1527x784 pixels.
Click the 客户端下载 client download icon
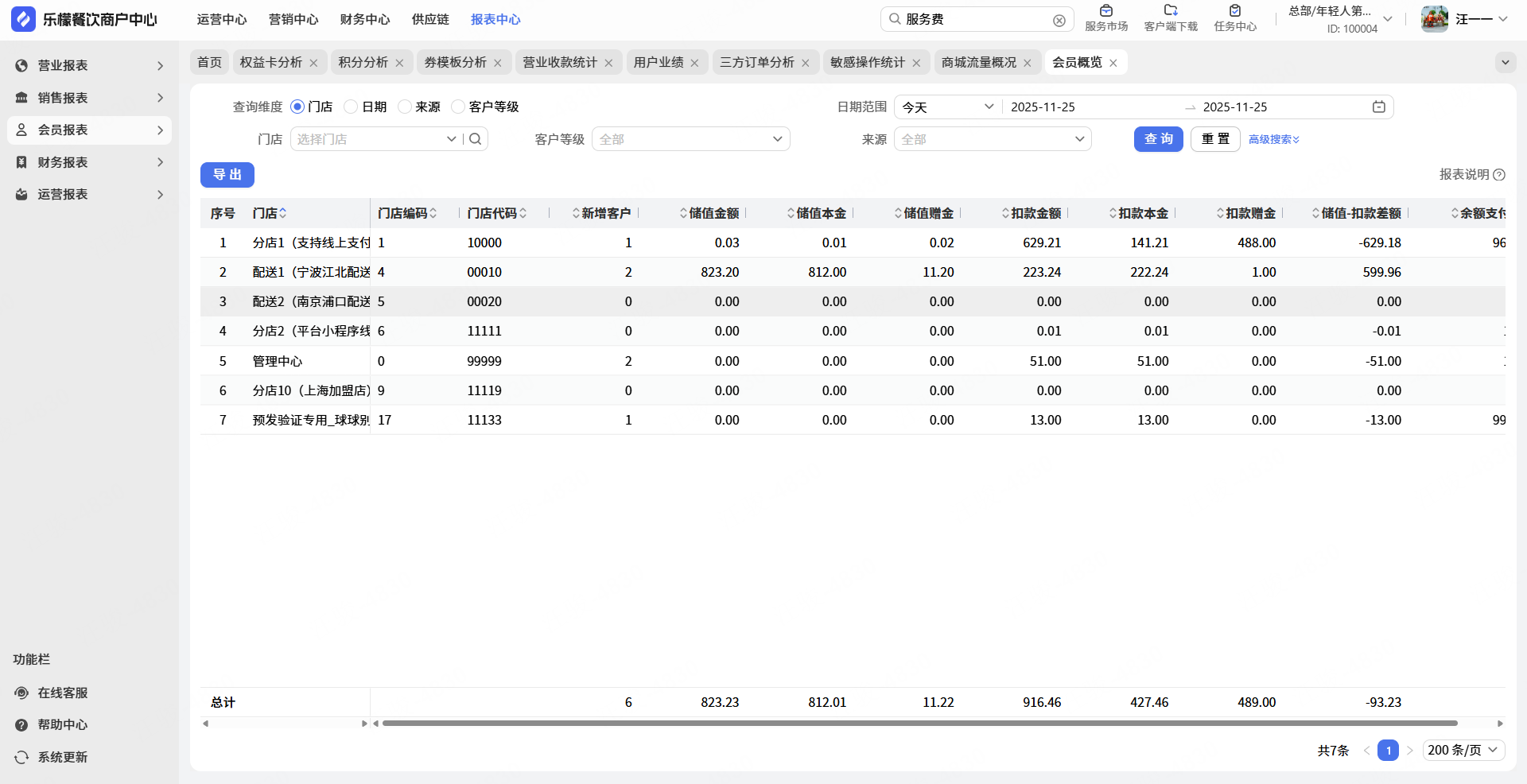[1170, 11]
